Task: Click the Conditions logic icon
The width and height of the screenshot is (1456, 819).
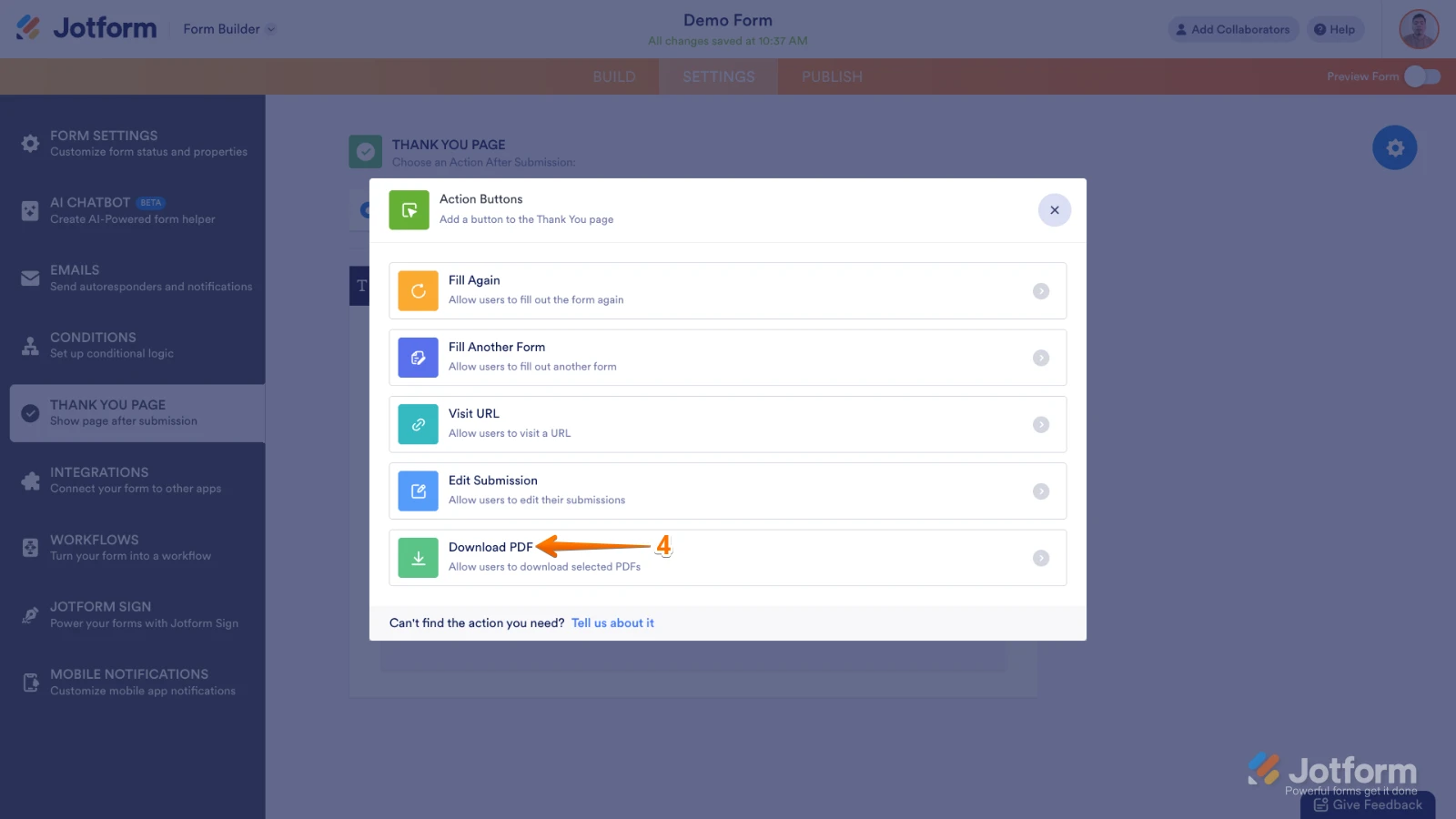Action: click(x=30, y=345)
